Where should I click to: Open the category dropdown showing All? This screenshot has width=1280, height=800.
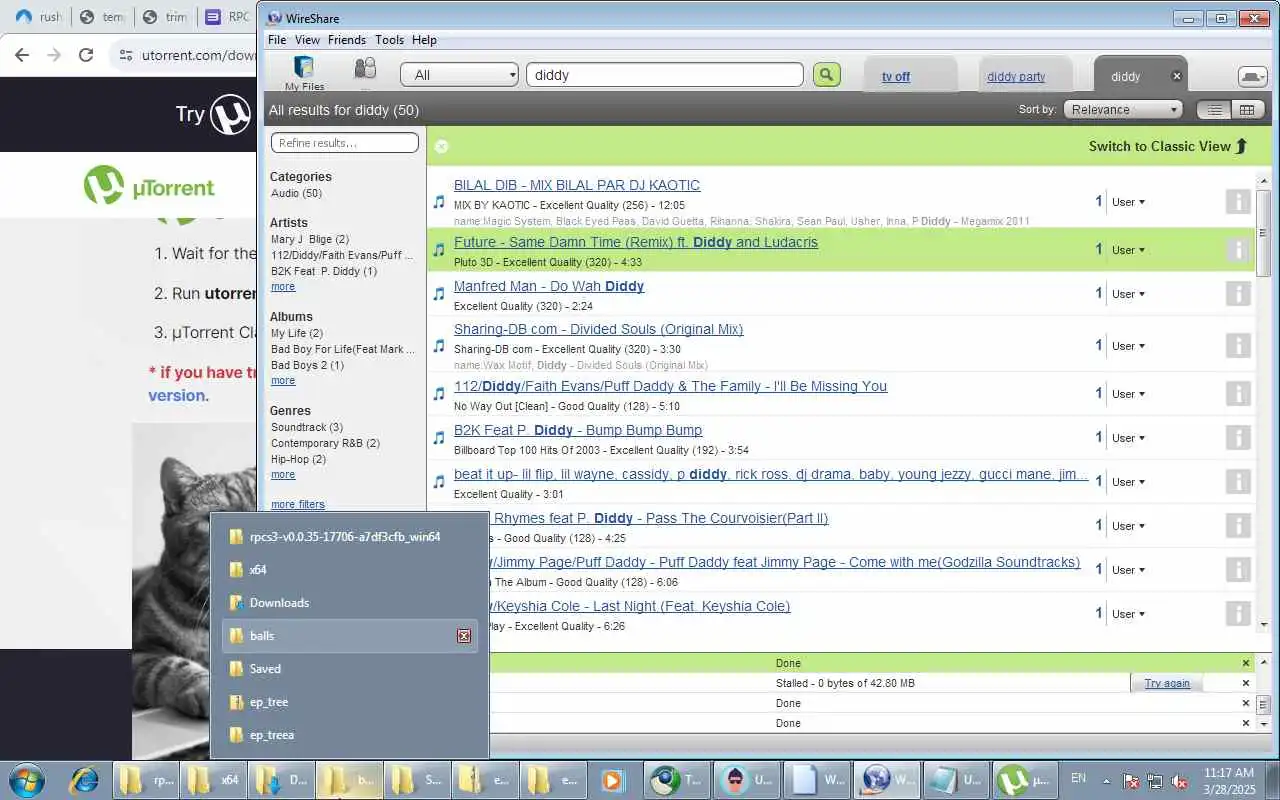pyautogui.click(x=460, y=75)
